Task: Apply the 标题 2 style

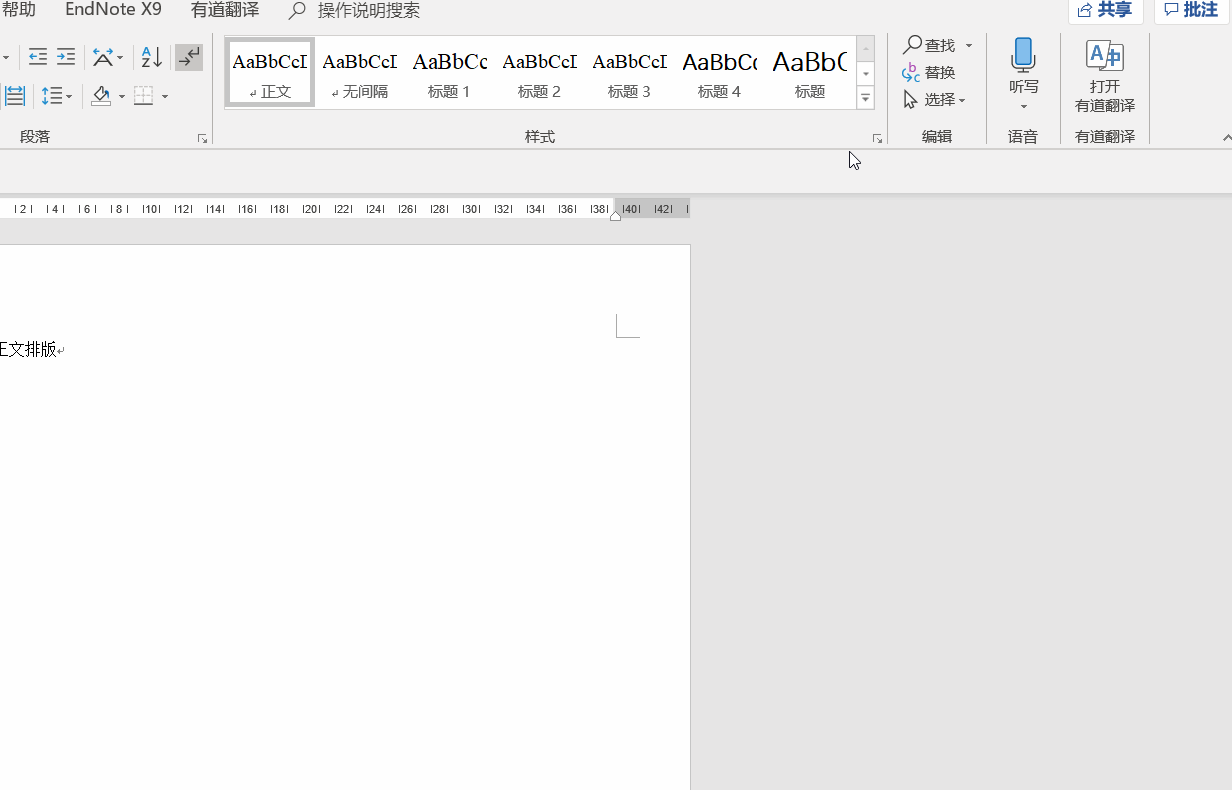Action: (540, 72)
